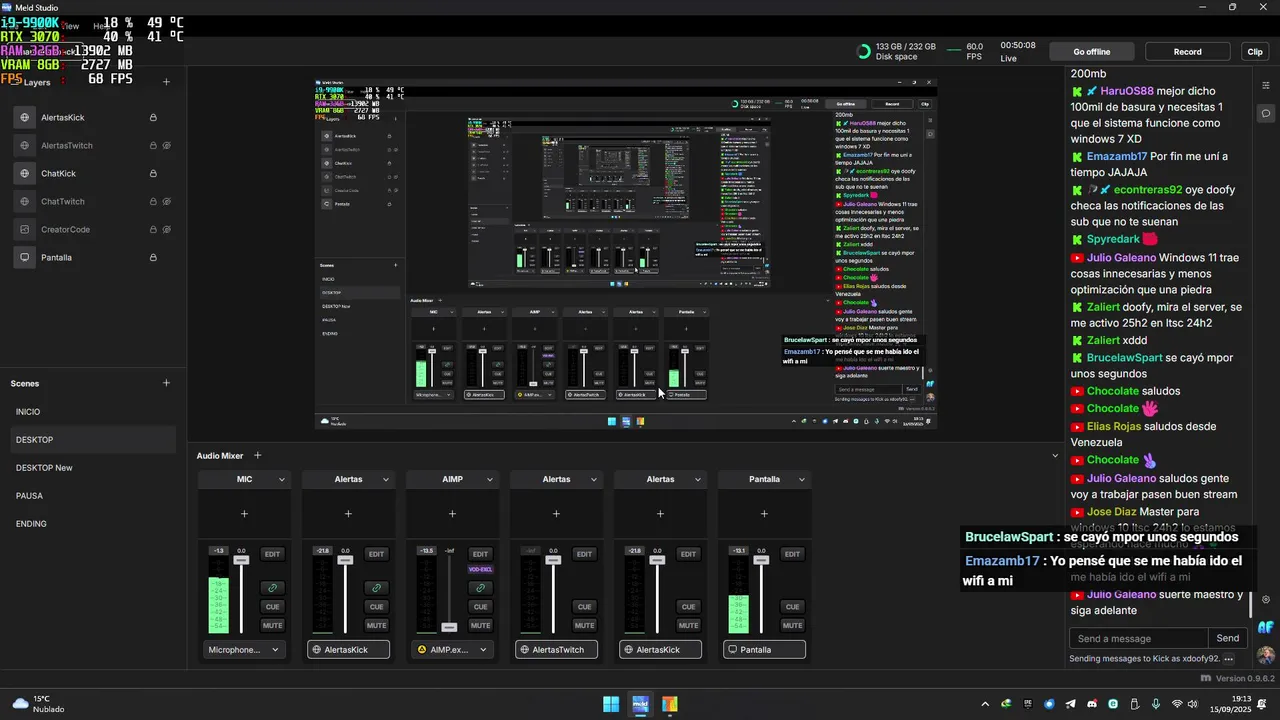Add an effect to the AIMP channel
The image size is (1280, 720).
[x=452, y=514]
